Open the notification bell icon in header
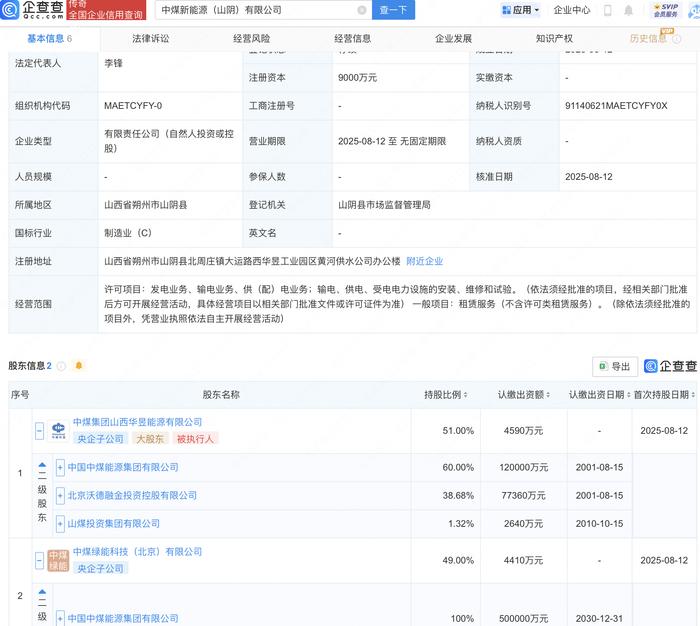Viewport: 700px width, 626px height. [629, 10]
